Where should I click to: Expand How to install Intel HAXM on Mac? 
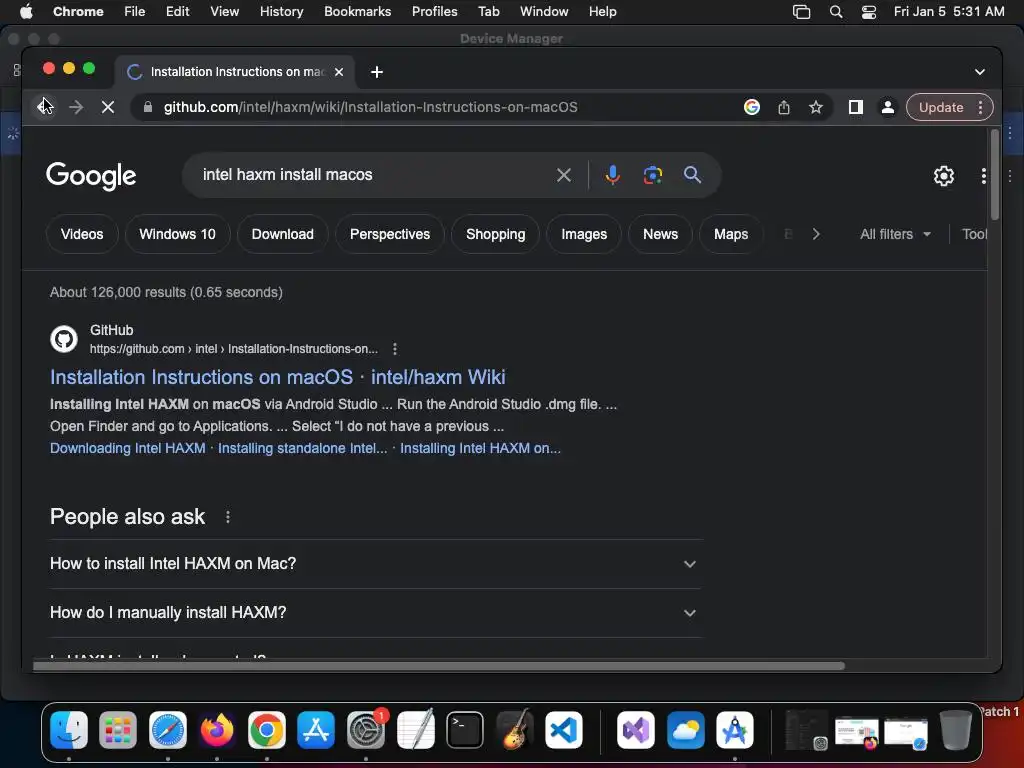point(376,564)
